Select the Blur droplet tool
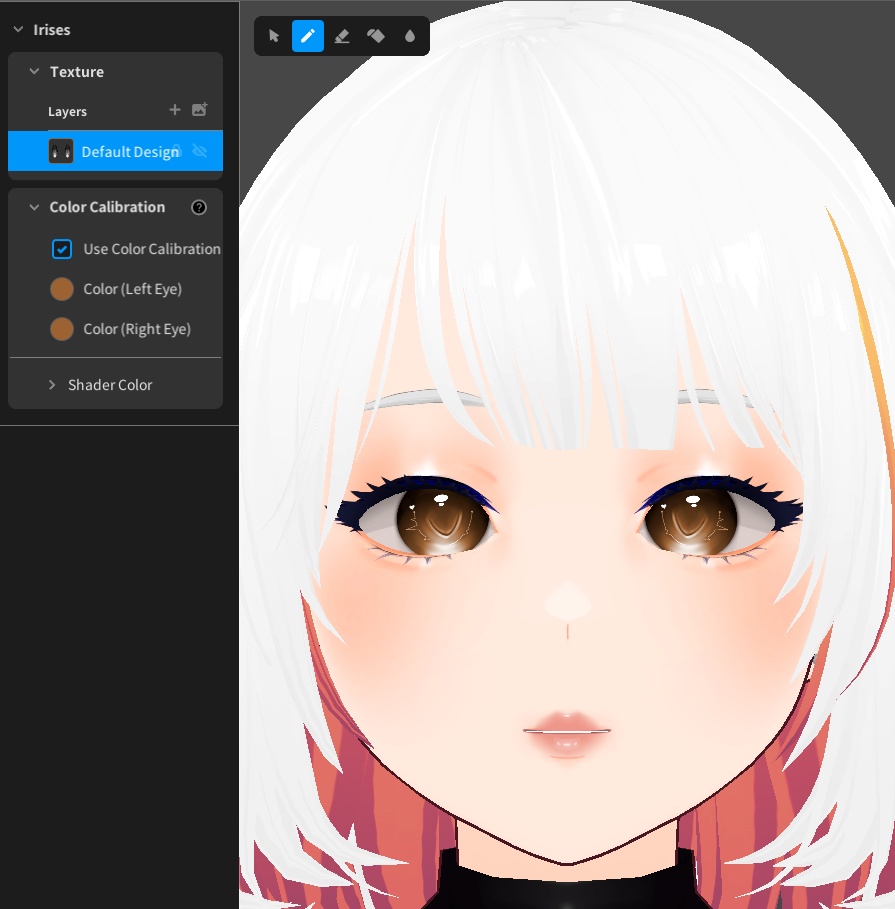Screen dimensions: 895x909 [410, 36]
